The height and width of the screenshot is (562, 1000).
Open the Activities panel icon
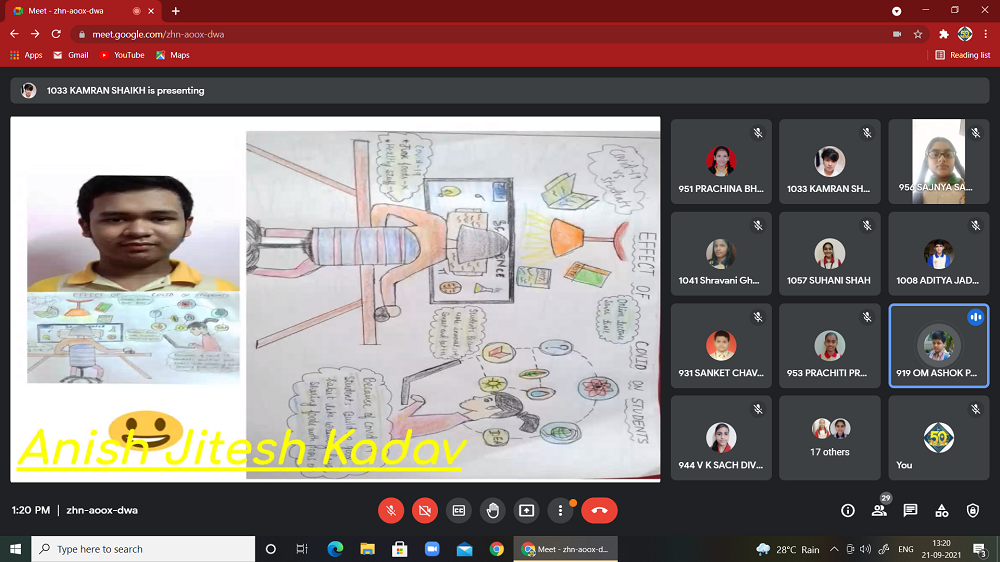pos(941,510)
